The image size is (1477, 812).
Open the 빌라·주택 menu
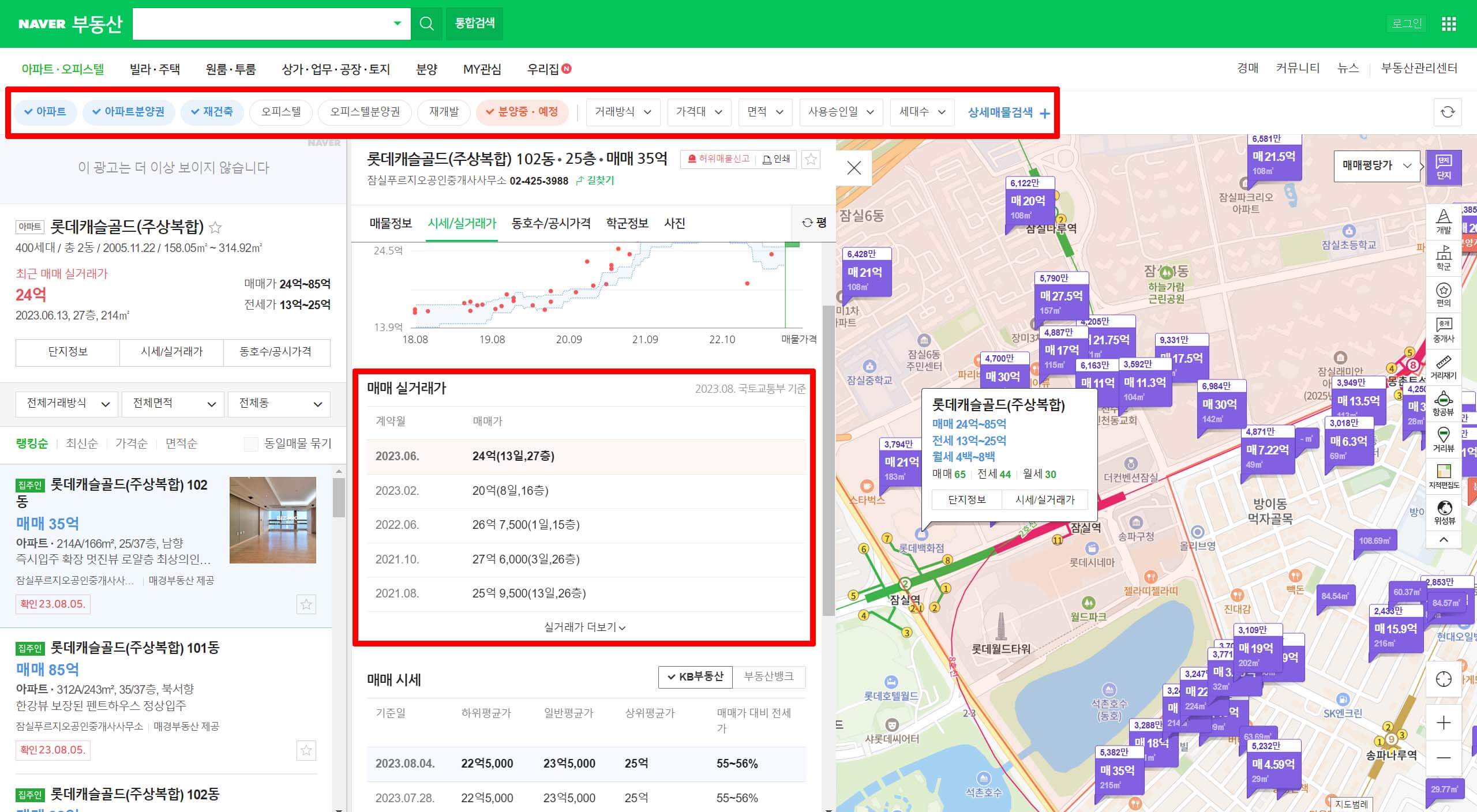[x=155, y=69]
